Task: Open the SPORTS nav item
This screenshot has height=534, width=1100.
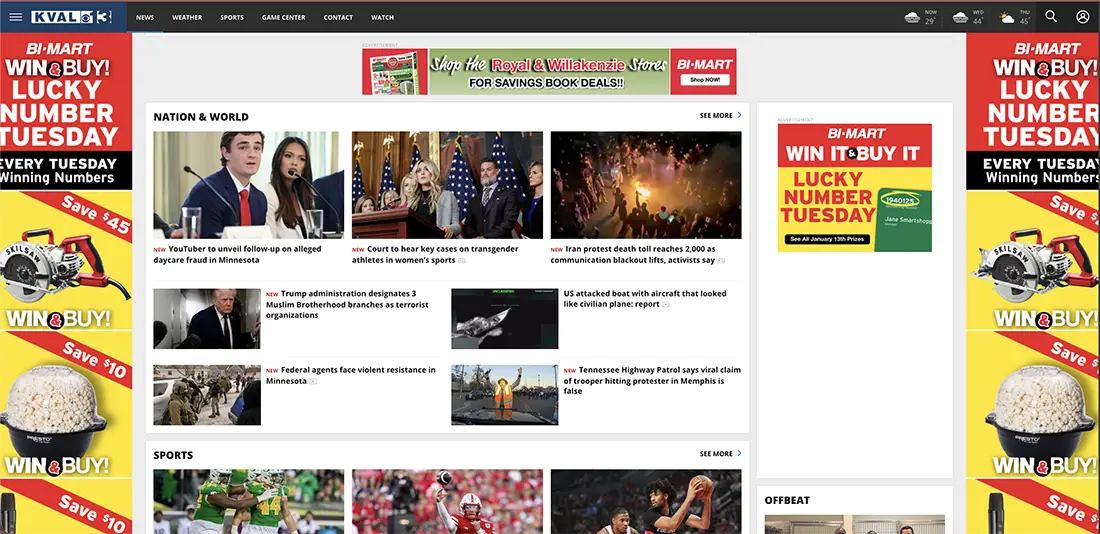Action: coord(232,18)
